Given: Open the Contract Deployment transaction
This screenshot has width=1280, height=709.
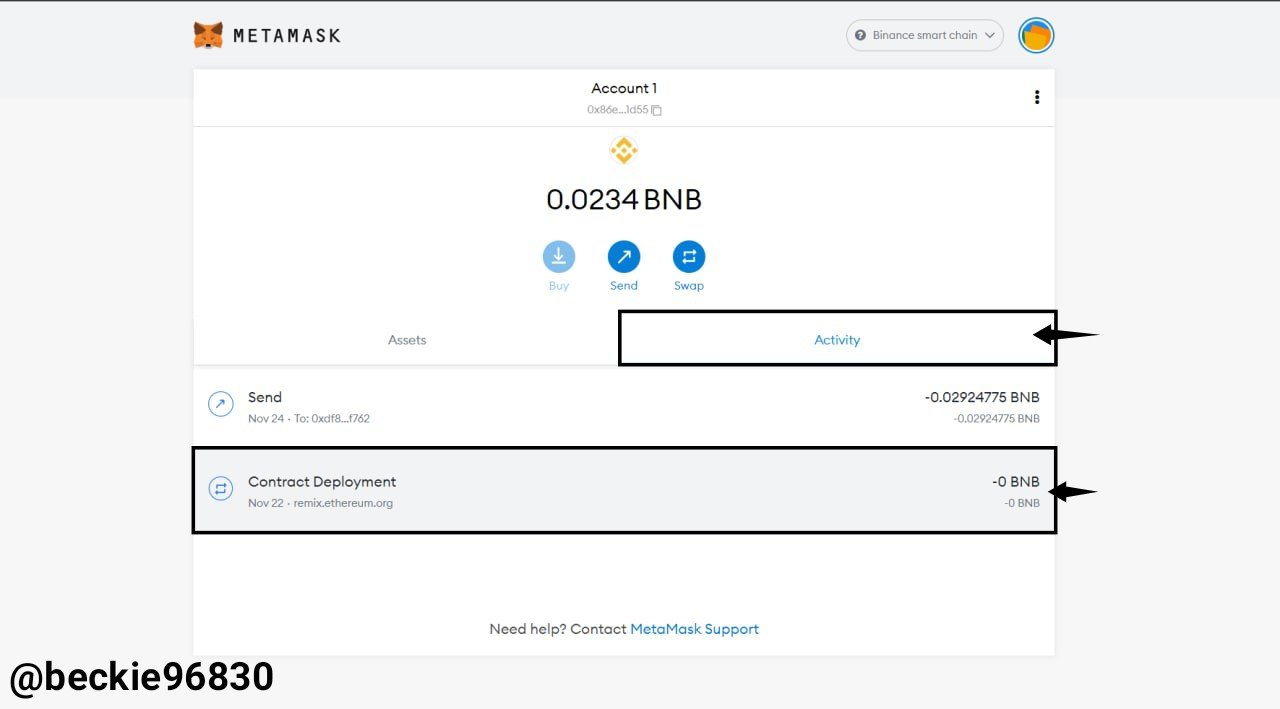Looking at the screenshot, I should click(624, 490).
